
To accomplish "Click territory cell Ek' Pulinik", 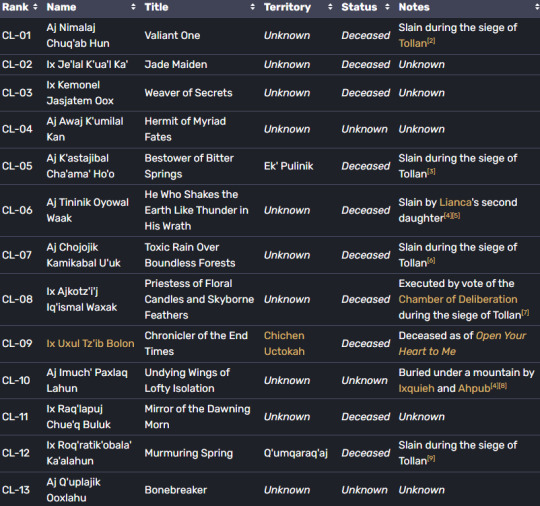I will click(289, 166).
